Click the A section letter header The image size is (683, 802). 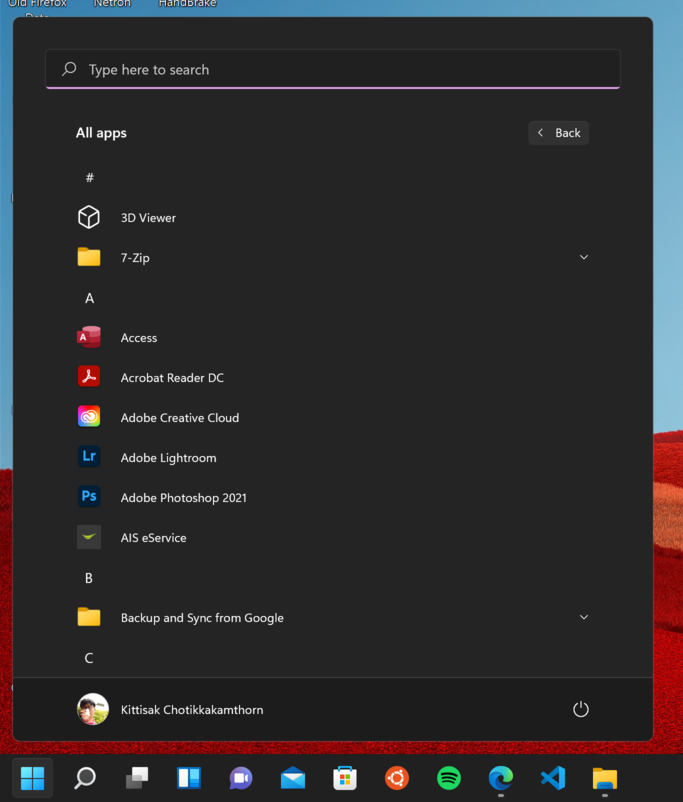tap(90, 298)
